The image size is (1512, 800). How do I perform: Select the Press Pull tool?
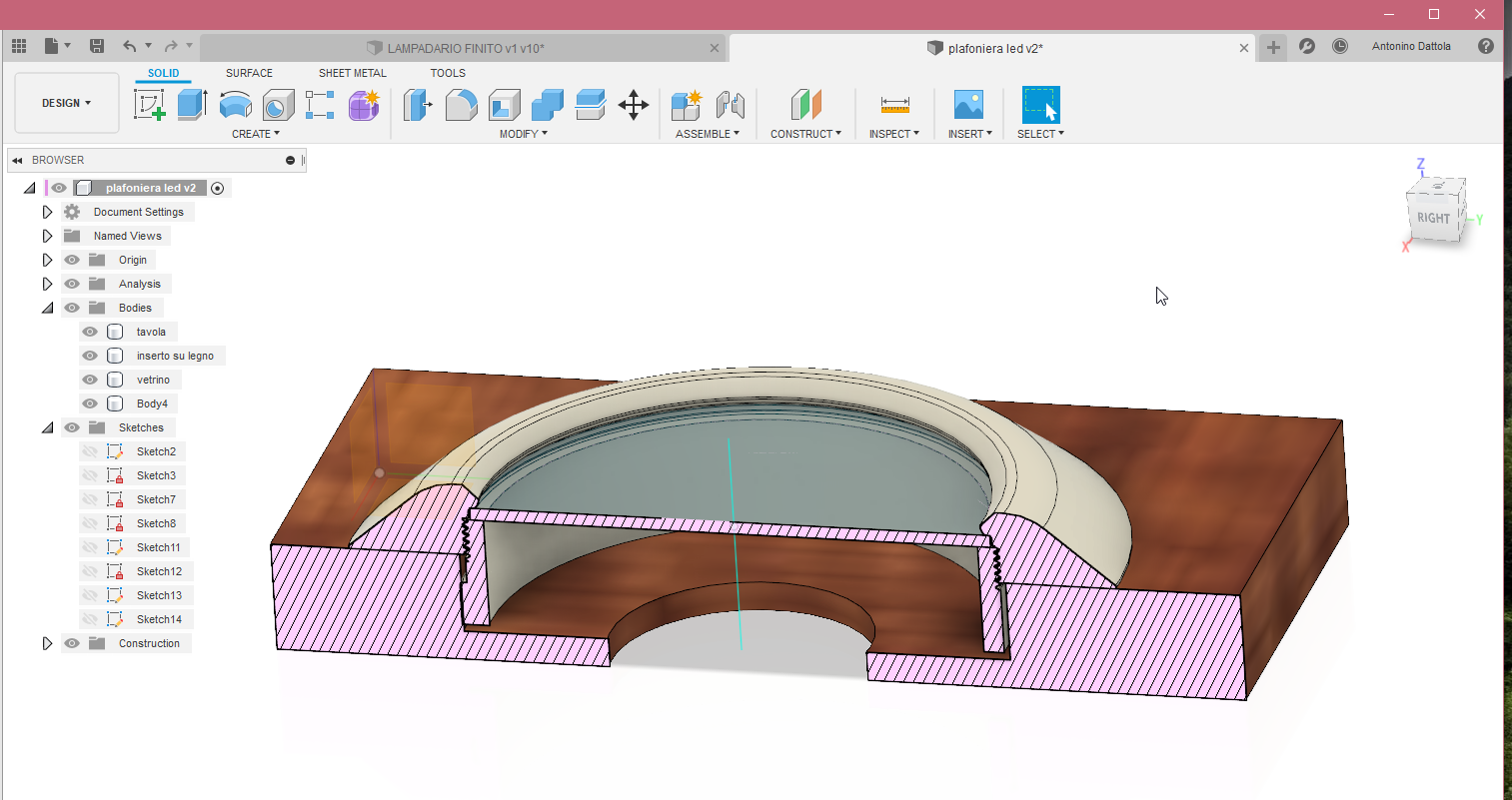418,104
